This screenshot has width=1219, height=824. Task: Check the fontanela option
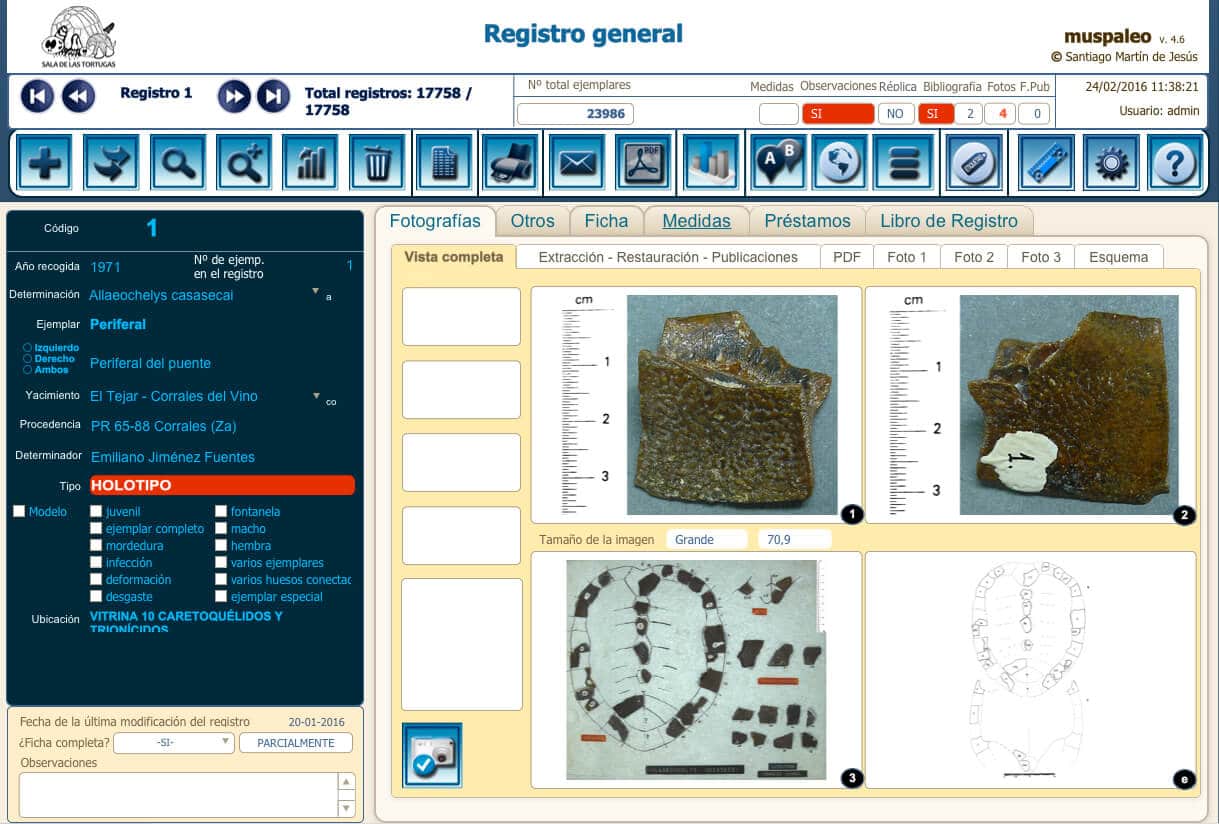[222, 512]
